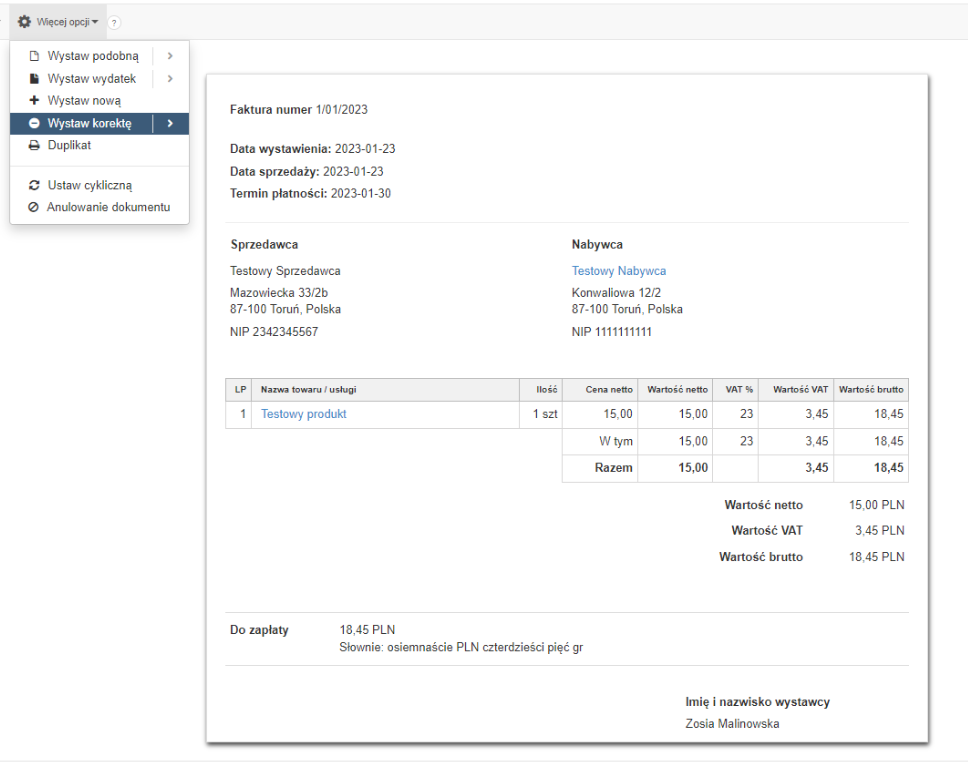The image size is (969, 770).
Task: Expand the Wystaw korektę submenu arrow
Action: [x=170, y=124]
